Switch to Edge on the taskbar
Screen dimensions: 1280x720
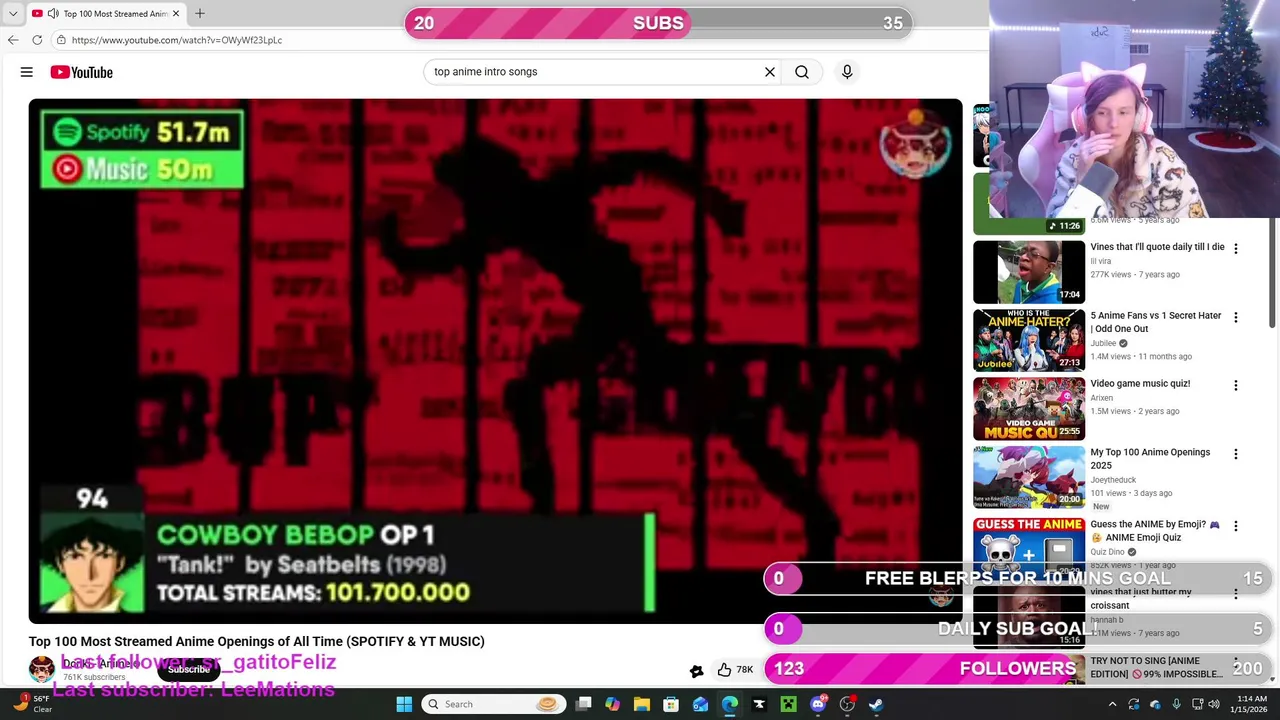point(730,704)
